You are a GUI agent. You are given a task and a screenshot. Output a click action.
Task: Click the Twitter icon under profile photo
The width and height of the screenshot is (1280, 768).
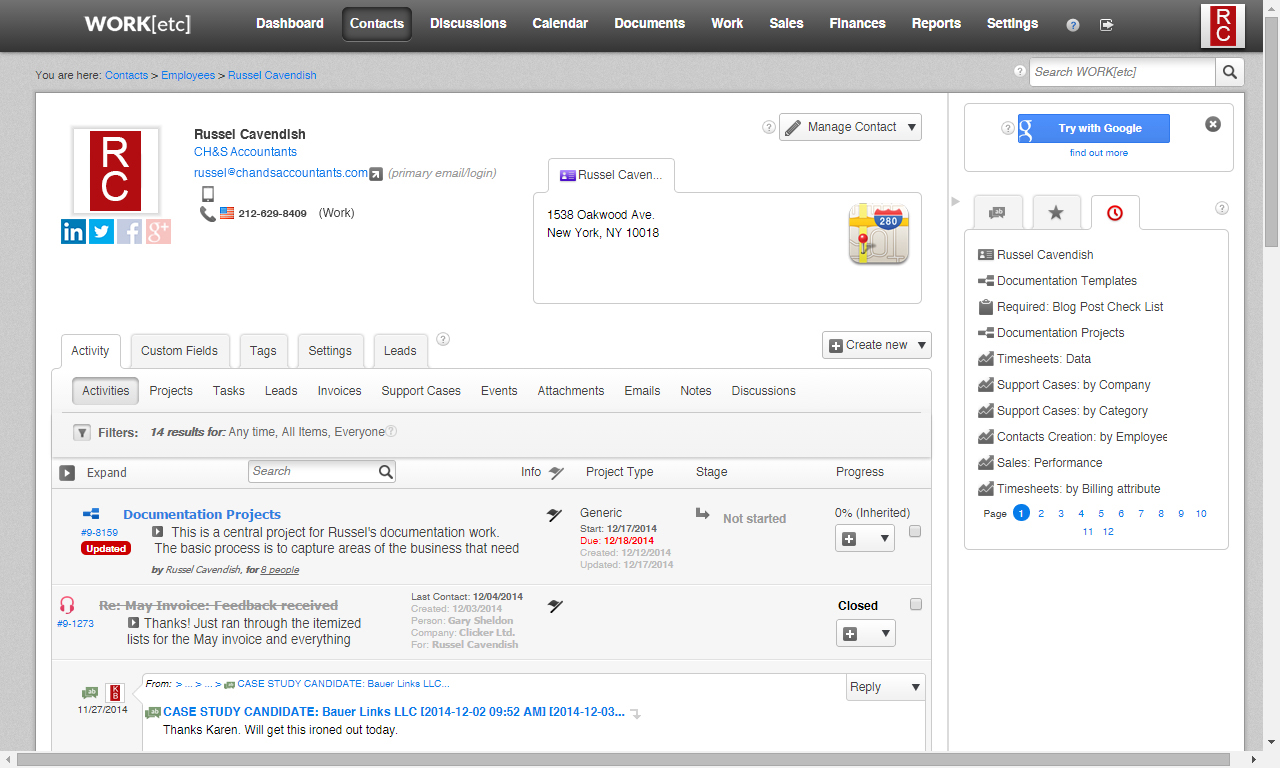pos(101,232)
